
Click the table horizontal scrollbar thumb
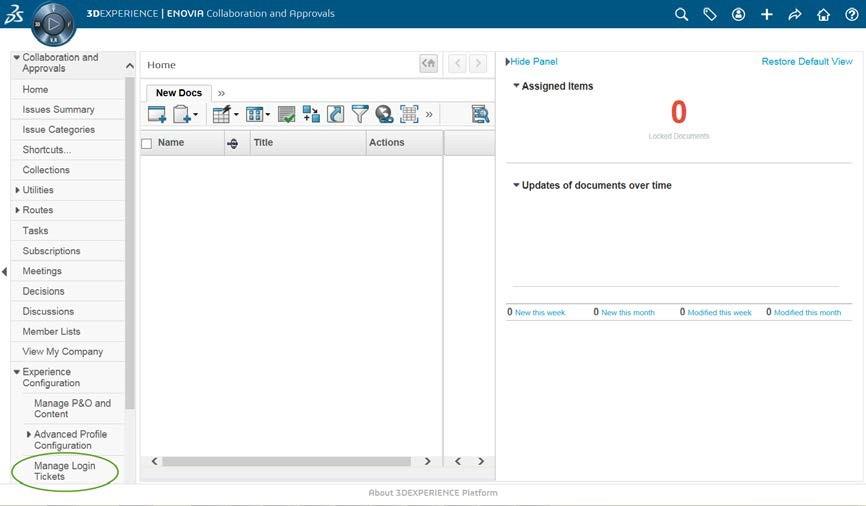pos(286,461)
